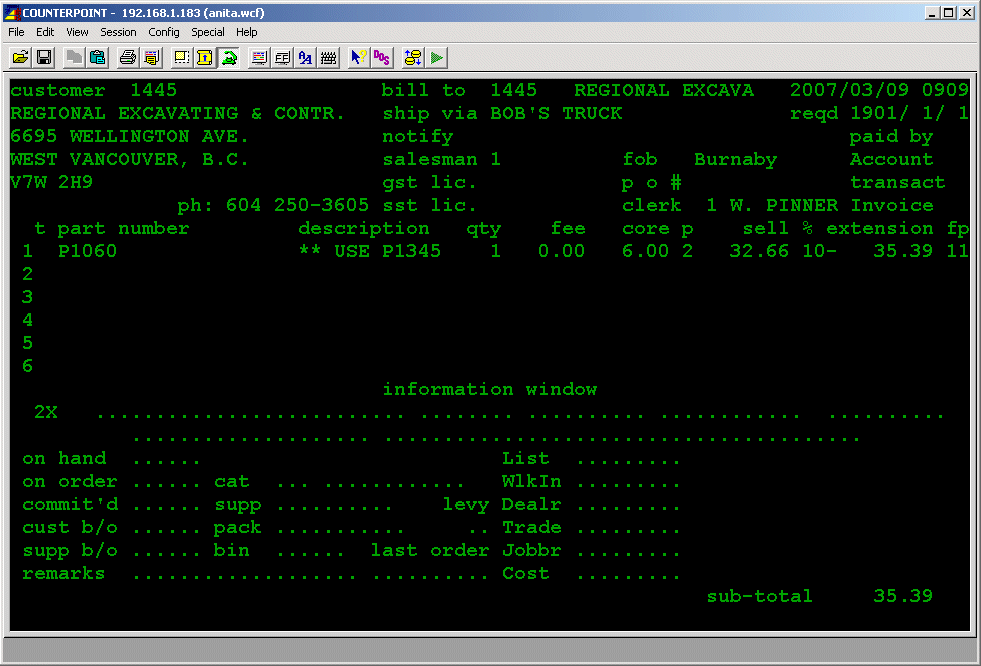Open the Session menu
The height and width of the screenshot is (666, 981).
tap(118, 32)
